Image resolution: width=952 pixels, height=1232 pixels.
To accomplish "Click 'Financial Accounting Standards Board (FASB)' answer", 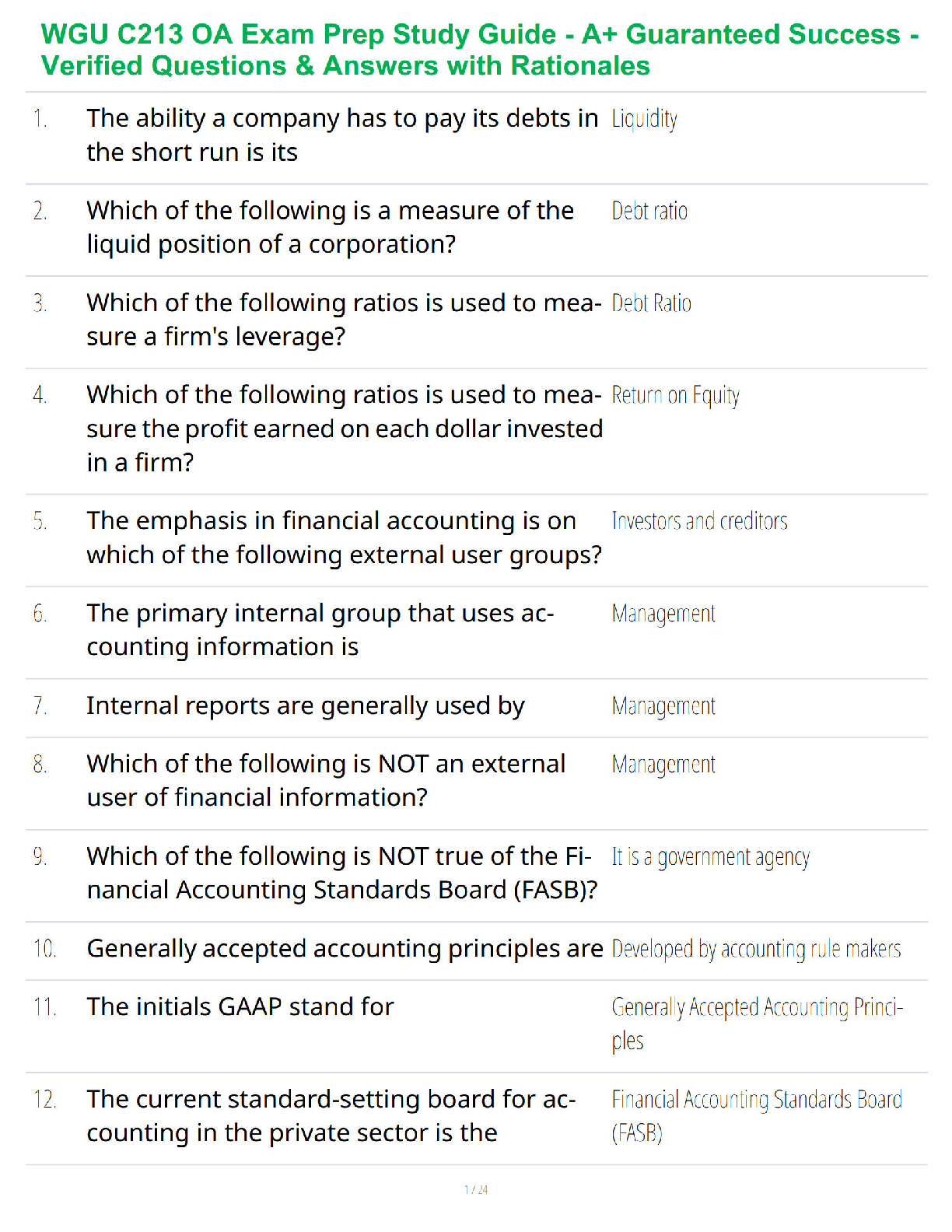I will (757, 1116).
